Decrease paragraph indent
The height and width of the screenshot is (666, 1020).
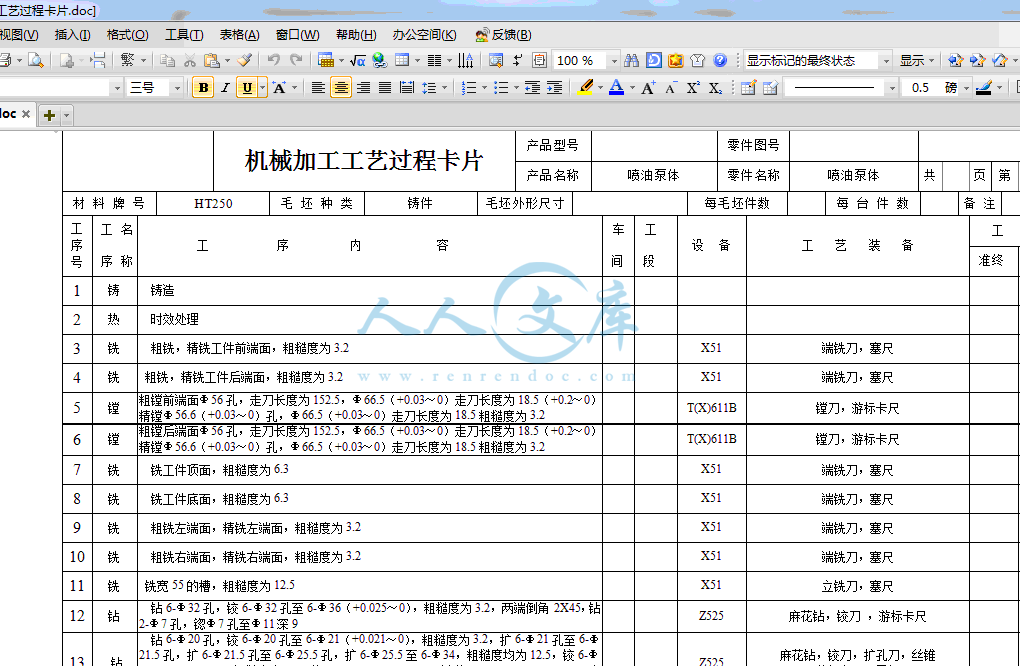[x=532, y=88]
